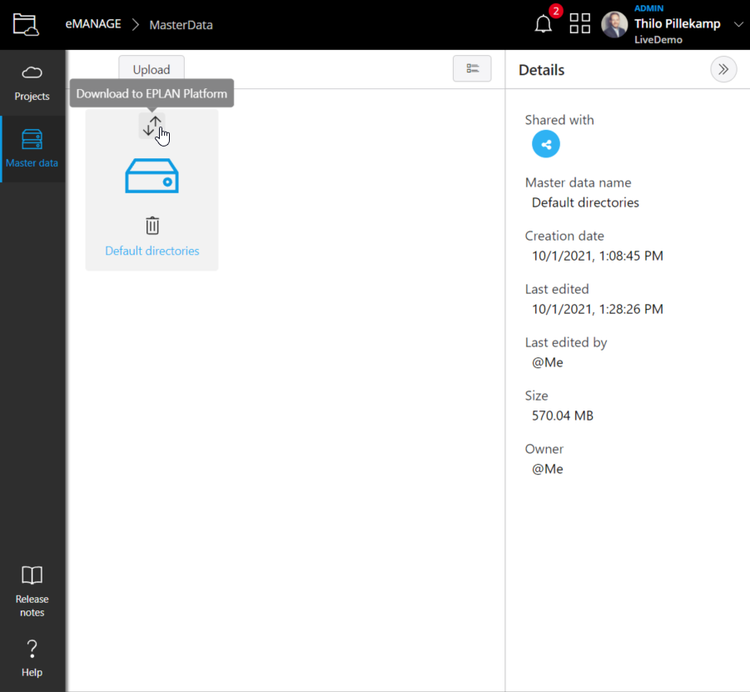Select the blue drive thumbnail image

(152, 176)
